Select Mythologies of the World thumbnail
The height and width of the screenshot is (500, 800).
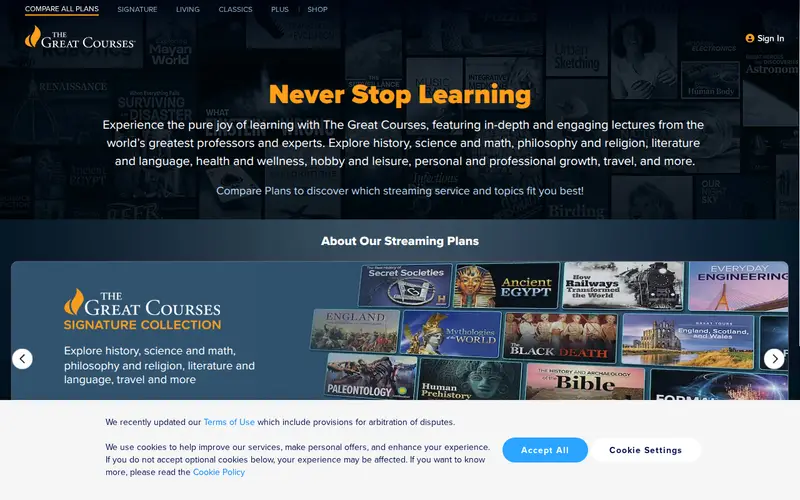point(451,333)
